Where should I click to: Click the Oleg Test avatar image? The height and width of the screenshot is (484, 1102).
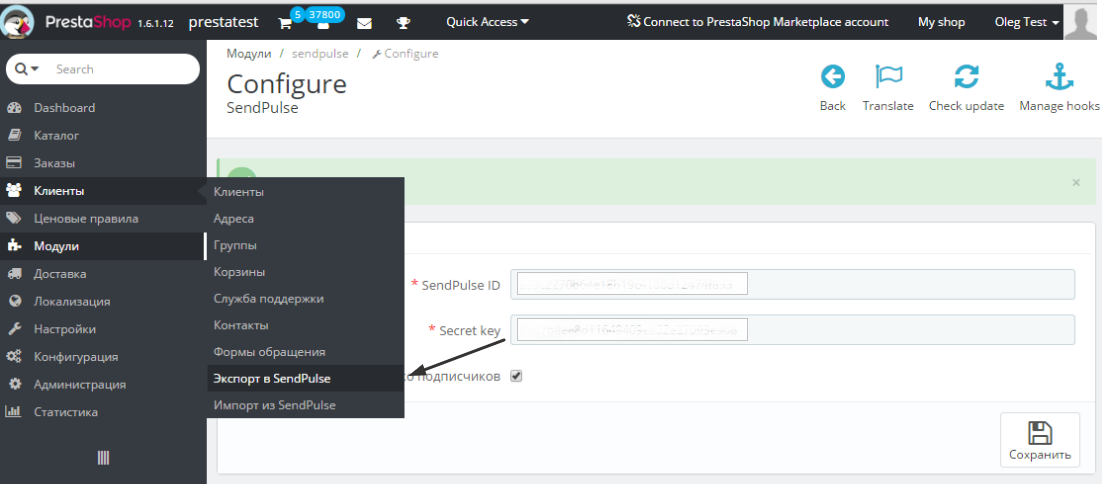(x=1081, y=22)
